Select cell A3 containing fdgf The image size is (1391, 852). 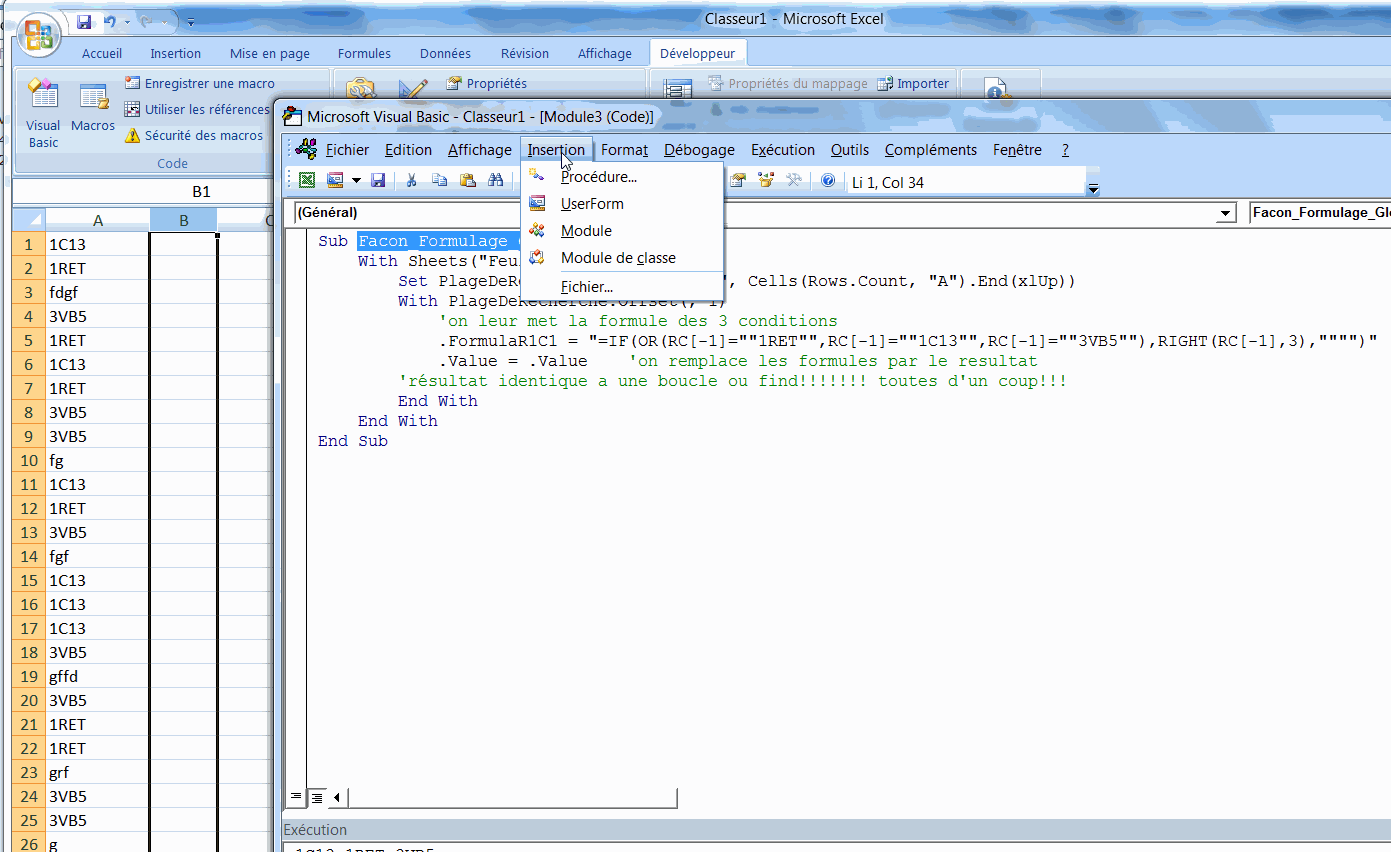(x=97, y=293)
